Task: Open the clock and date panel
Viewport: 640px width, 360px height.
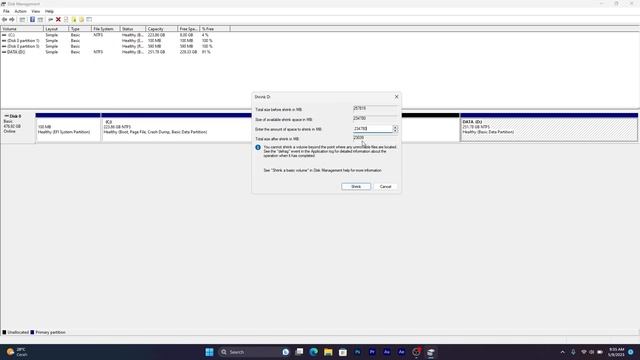Action: click(616, 352)
